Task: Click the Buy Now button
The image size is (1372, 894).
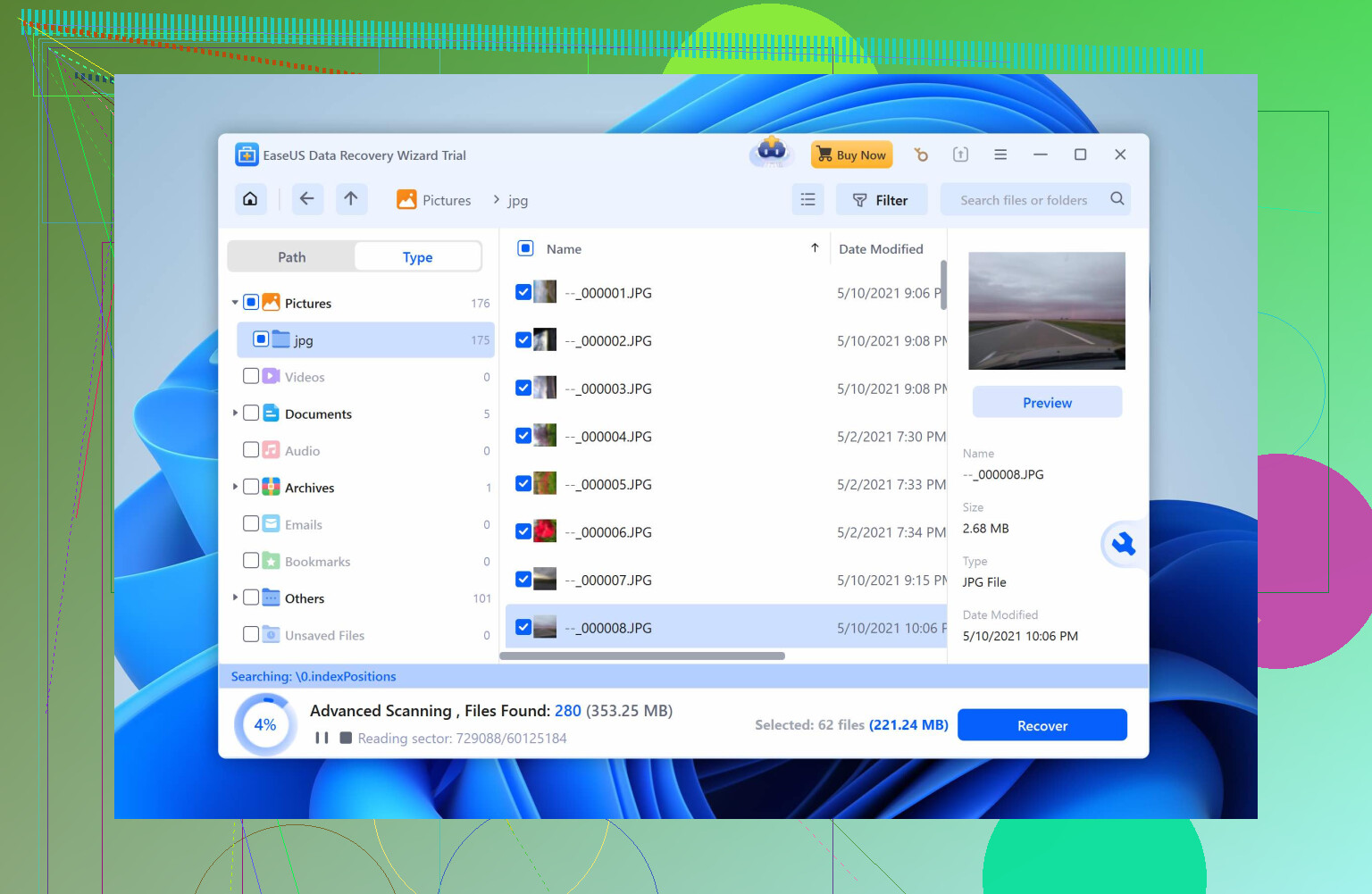Action: (851, 155)
